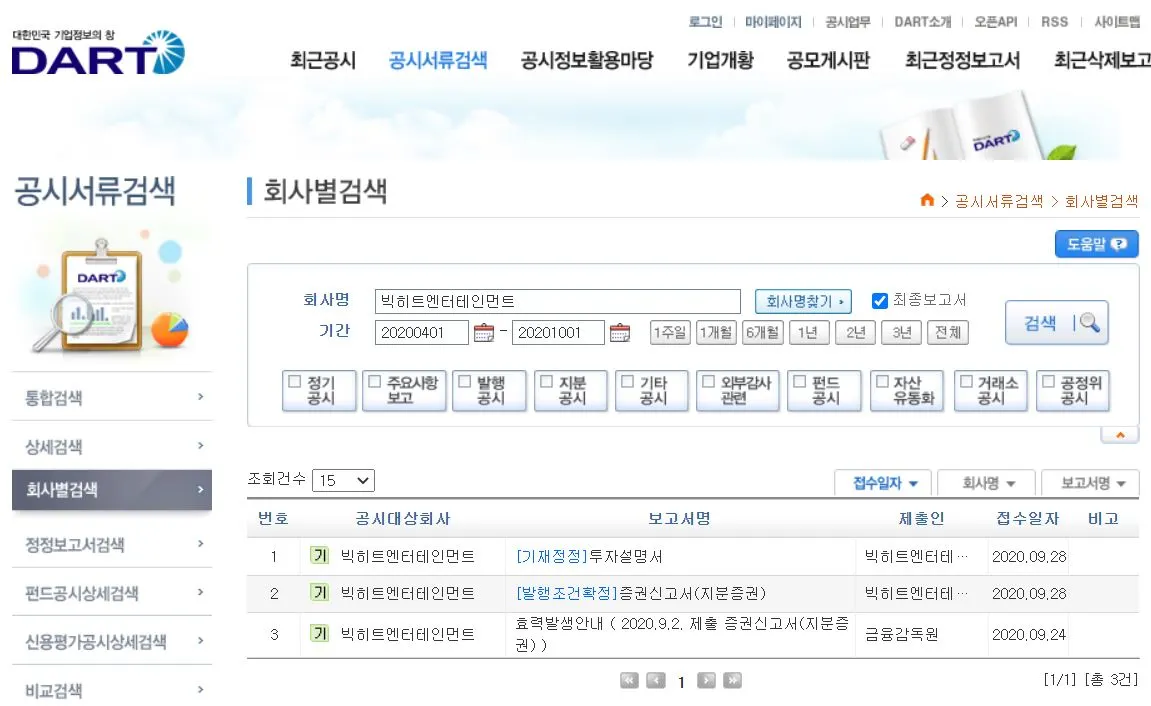Check the 자산유동화 filter
The width and height of the screenshot is (1151, 706).
[x=882, y=382]
